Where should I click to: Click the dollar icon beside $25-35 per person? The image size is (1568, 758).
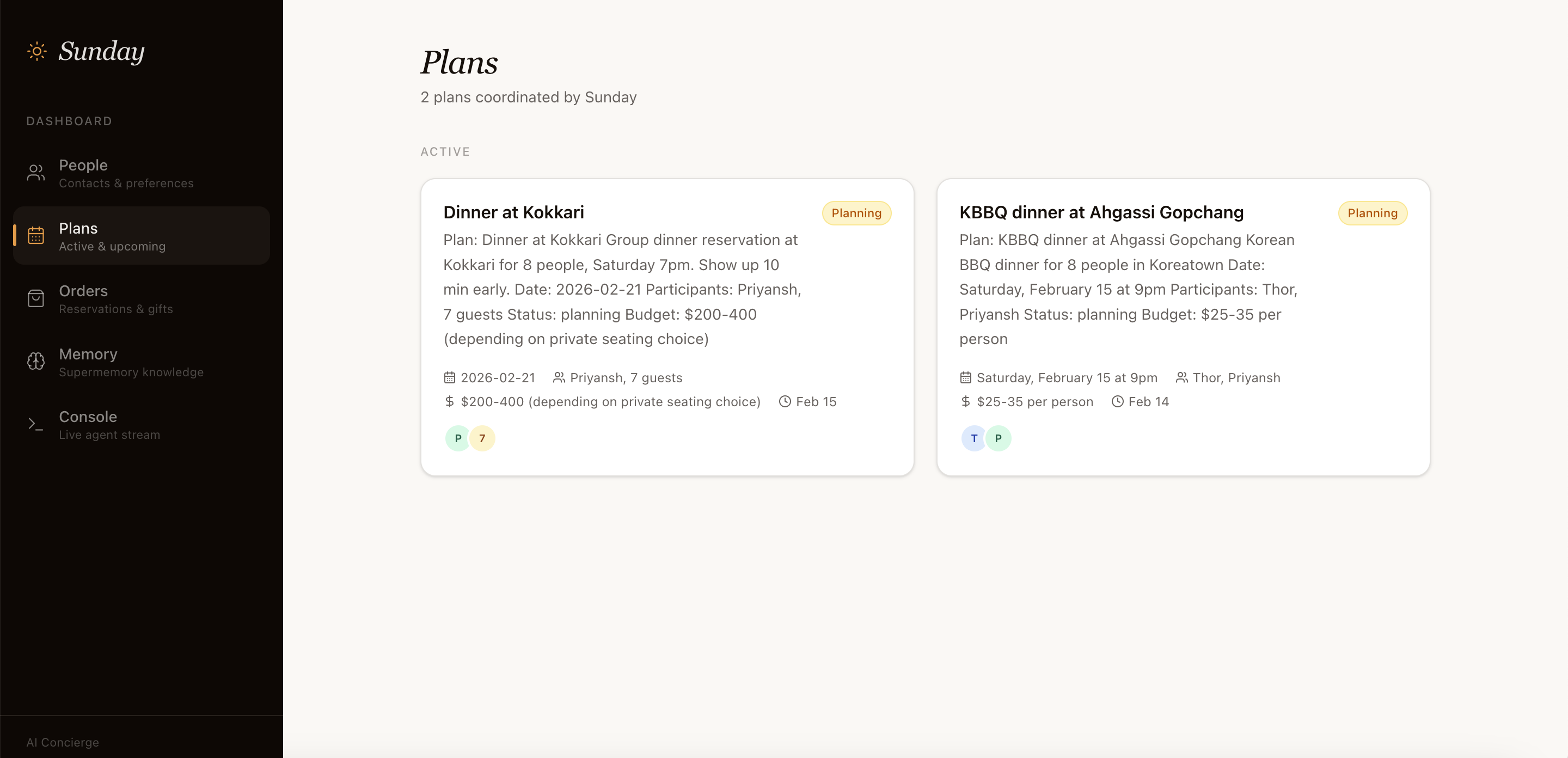click(x=965, y=402)
